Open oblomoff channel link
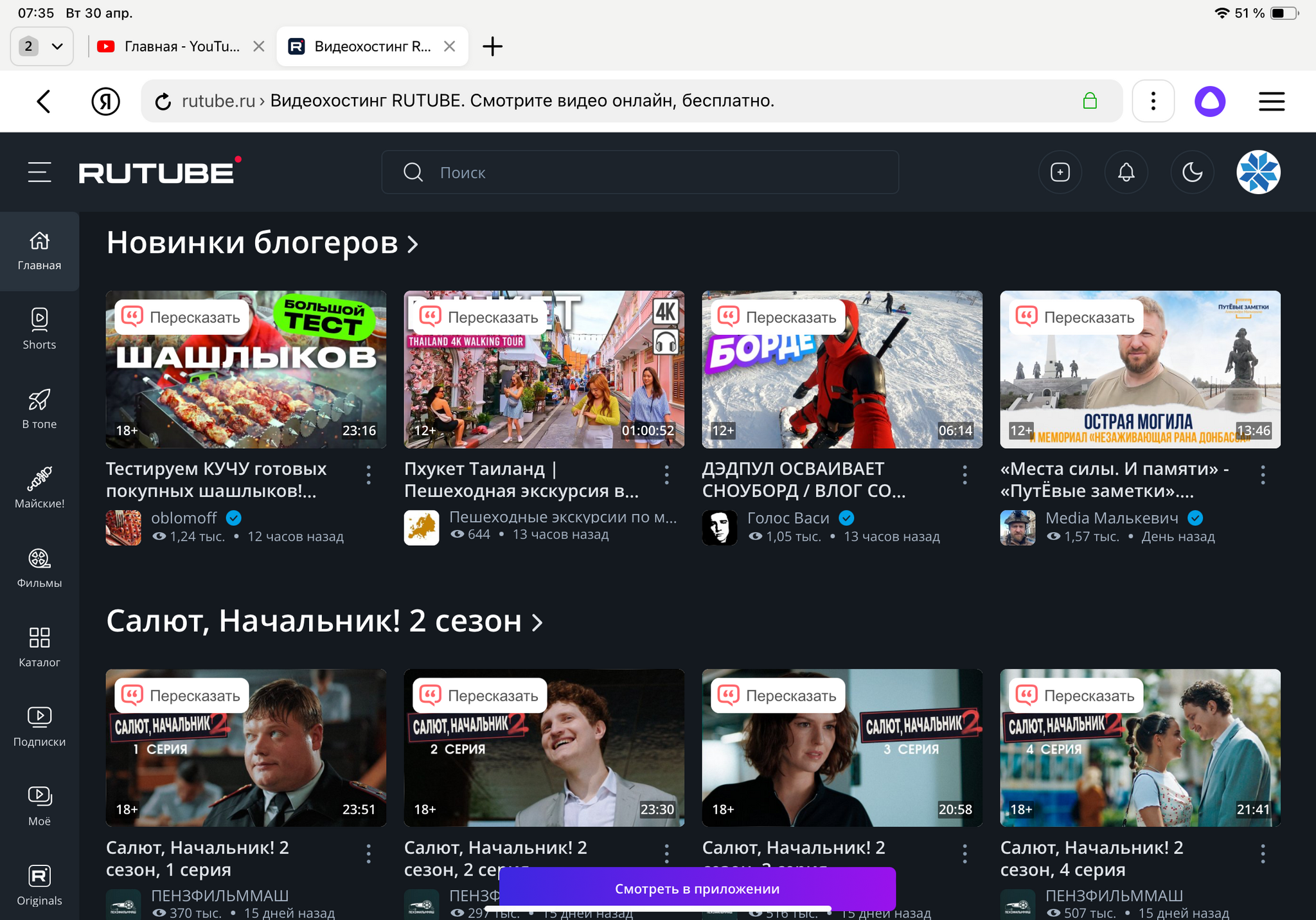 (184, 518)
